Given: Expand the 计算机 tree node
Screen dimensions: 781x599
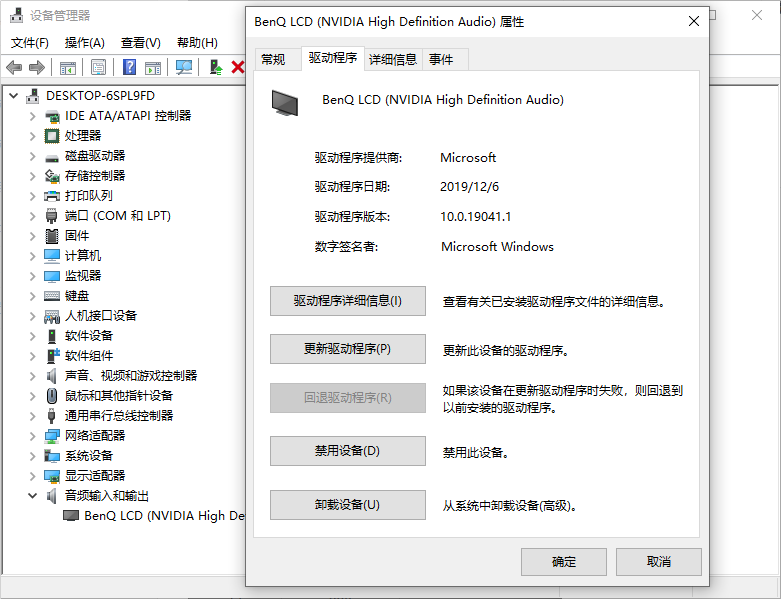Looking at the screenshot, I should pyautogui.click(x=32, y=256).
